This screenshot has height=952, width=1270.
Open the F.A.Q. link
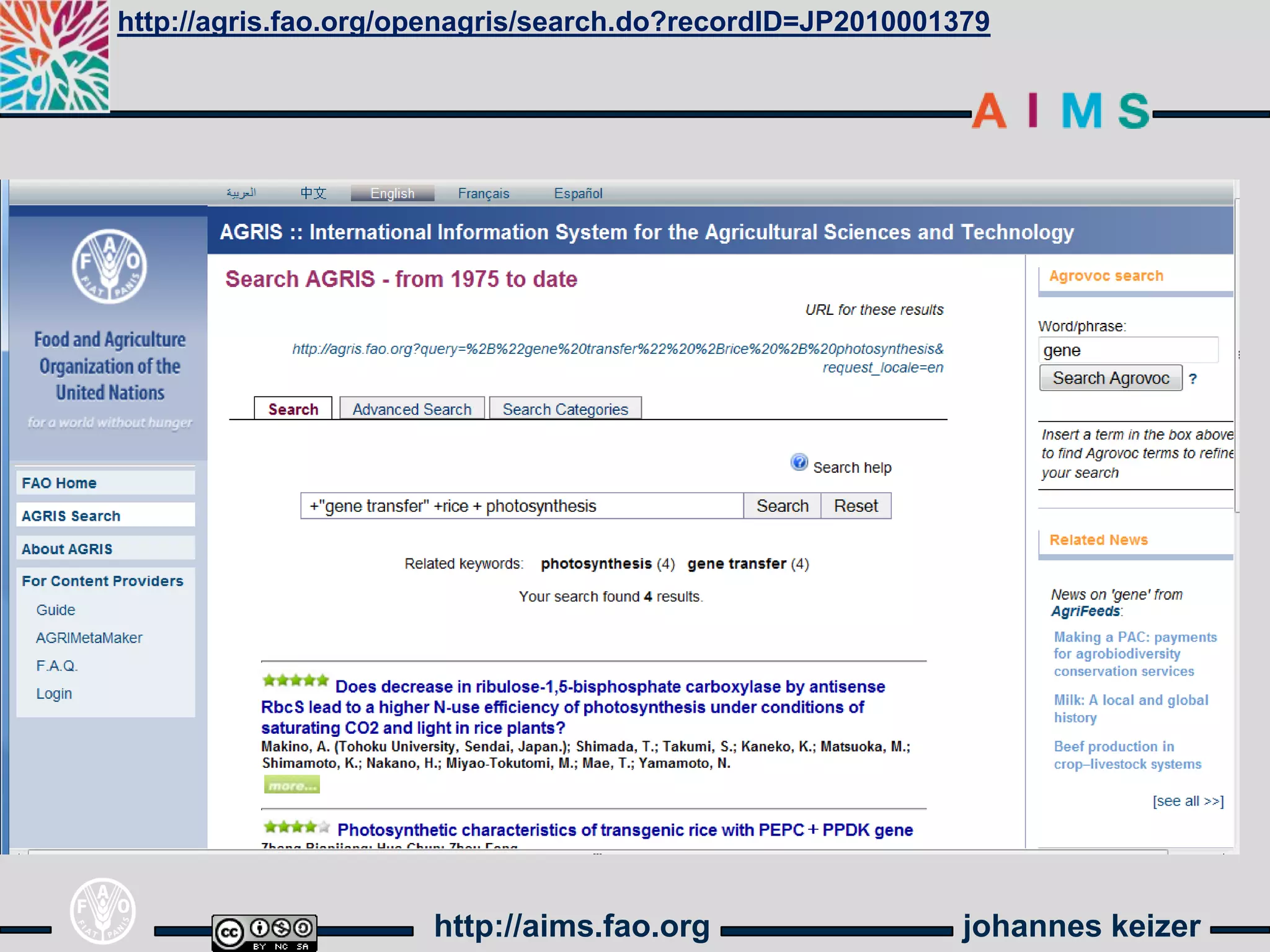[x=57, y=666]
